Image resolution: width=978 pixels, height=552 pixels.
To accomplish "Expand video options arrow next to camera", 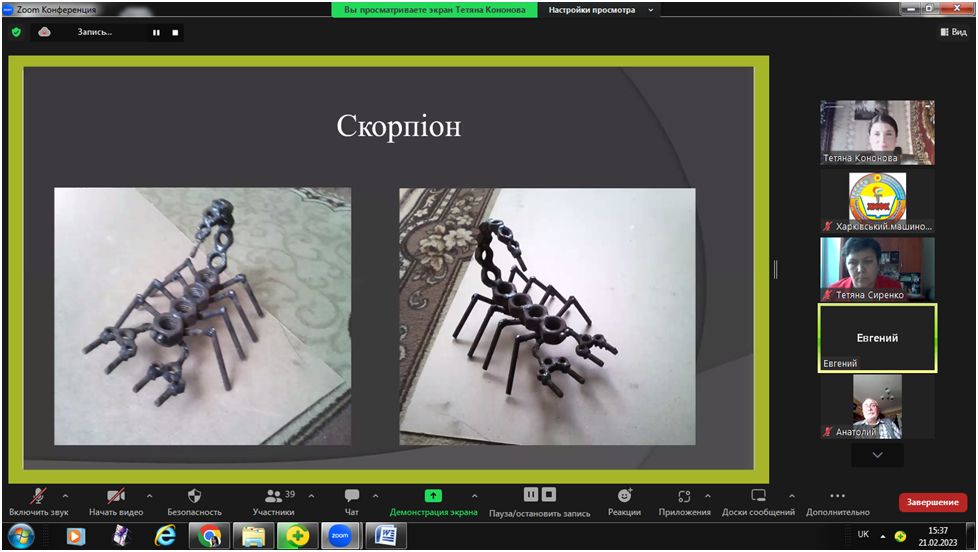I will tap(149, 496).
